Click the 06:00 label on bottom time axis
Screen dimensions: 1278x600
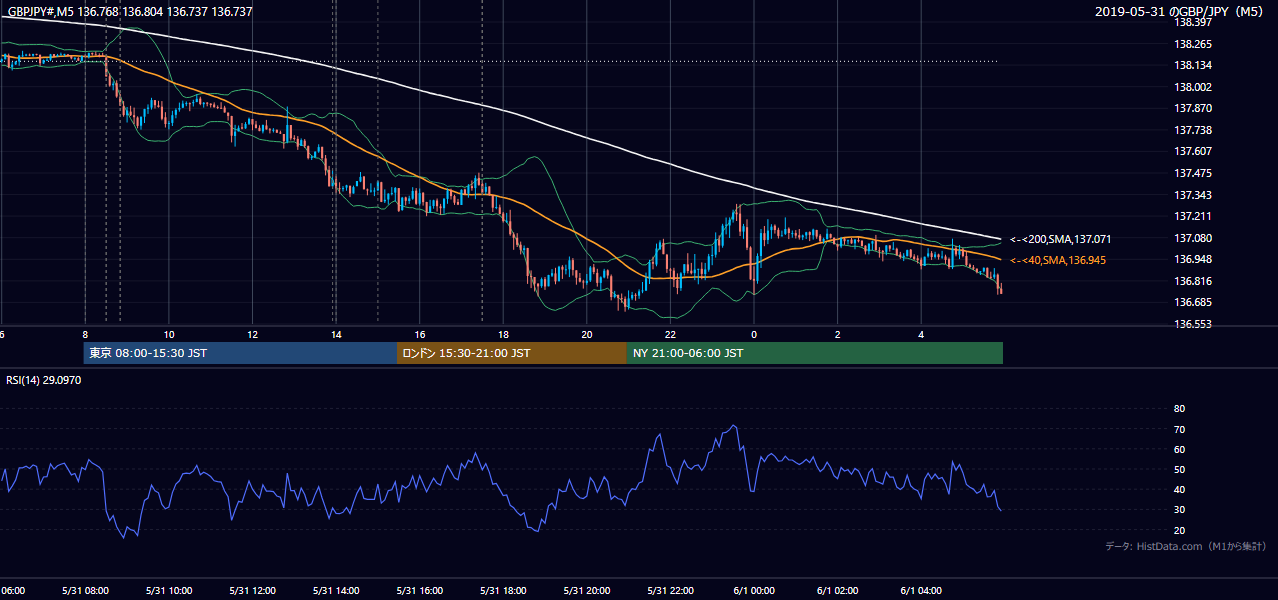point(12,591)
